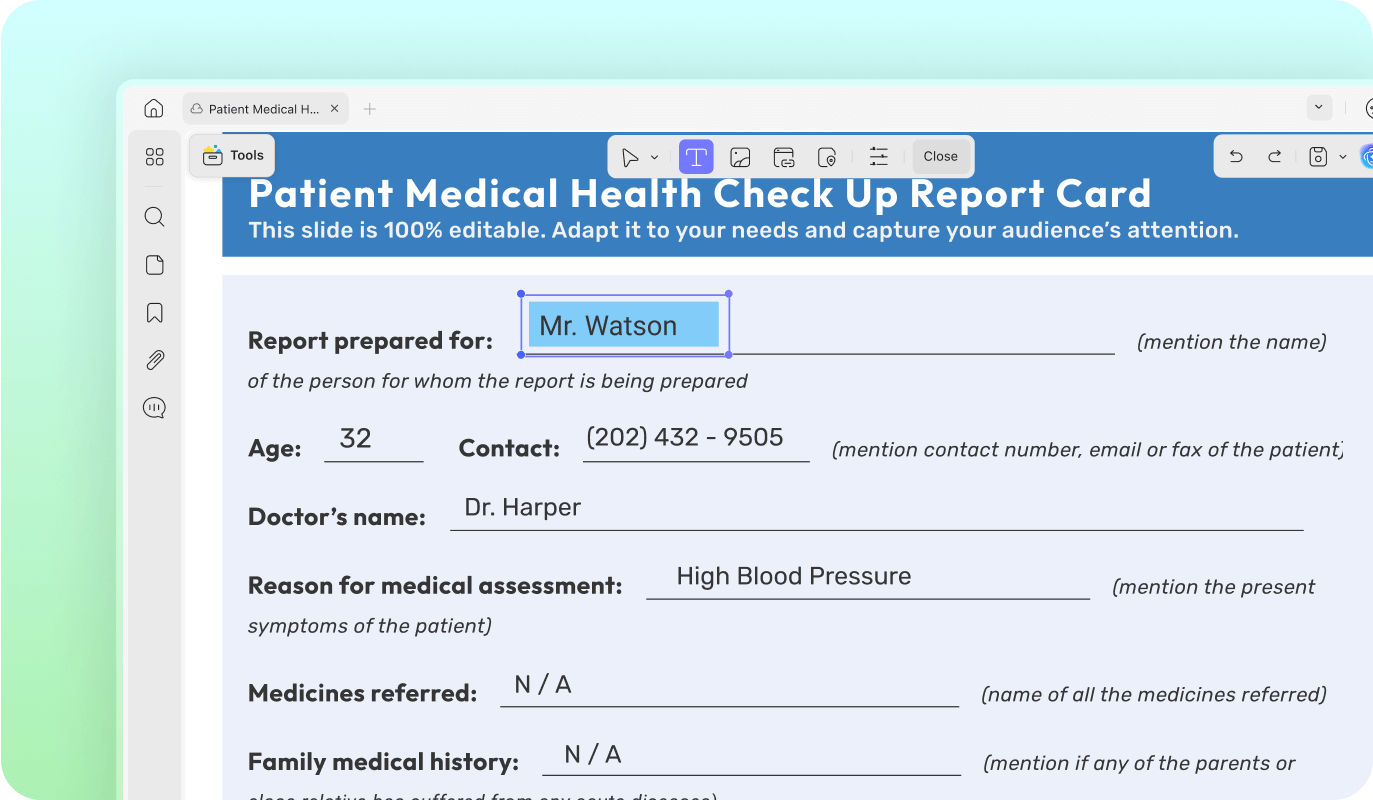Open the properties sliders settings icon

pos(878,157)
